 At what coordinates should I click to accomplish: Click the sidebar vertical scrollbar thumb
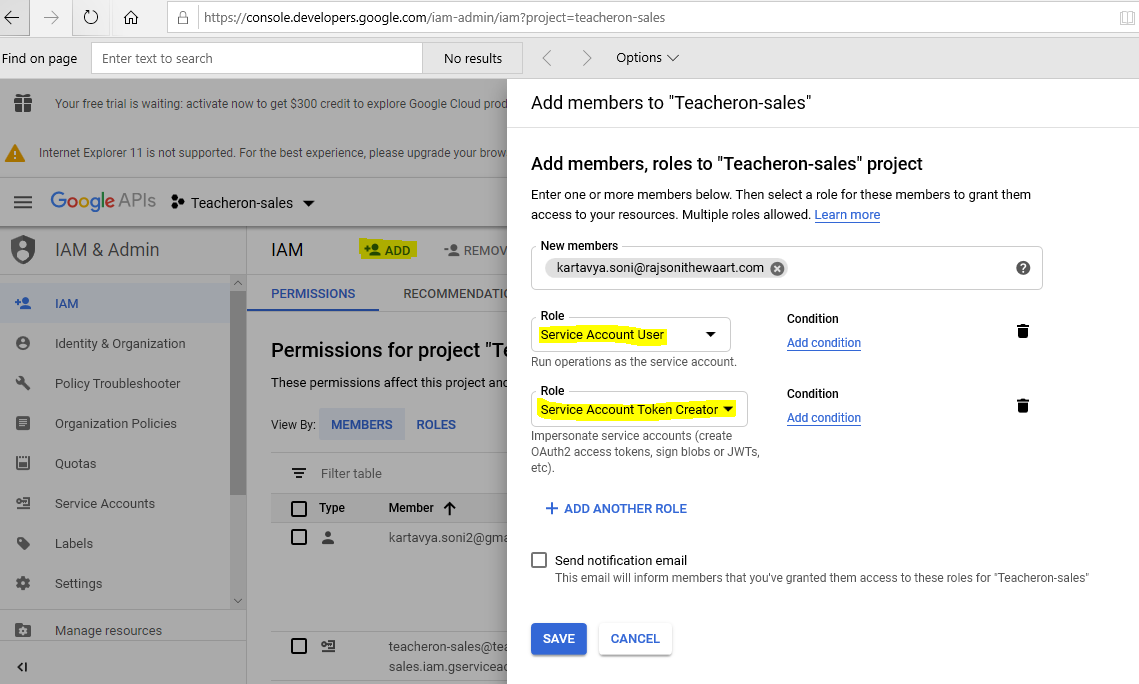pos(238,392)
